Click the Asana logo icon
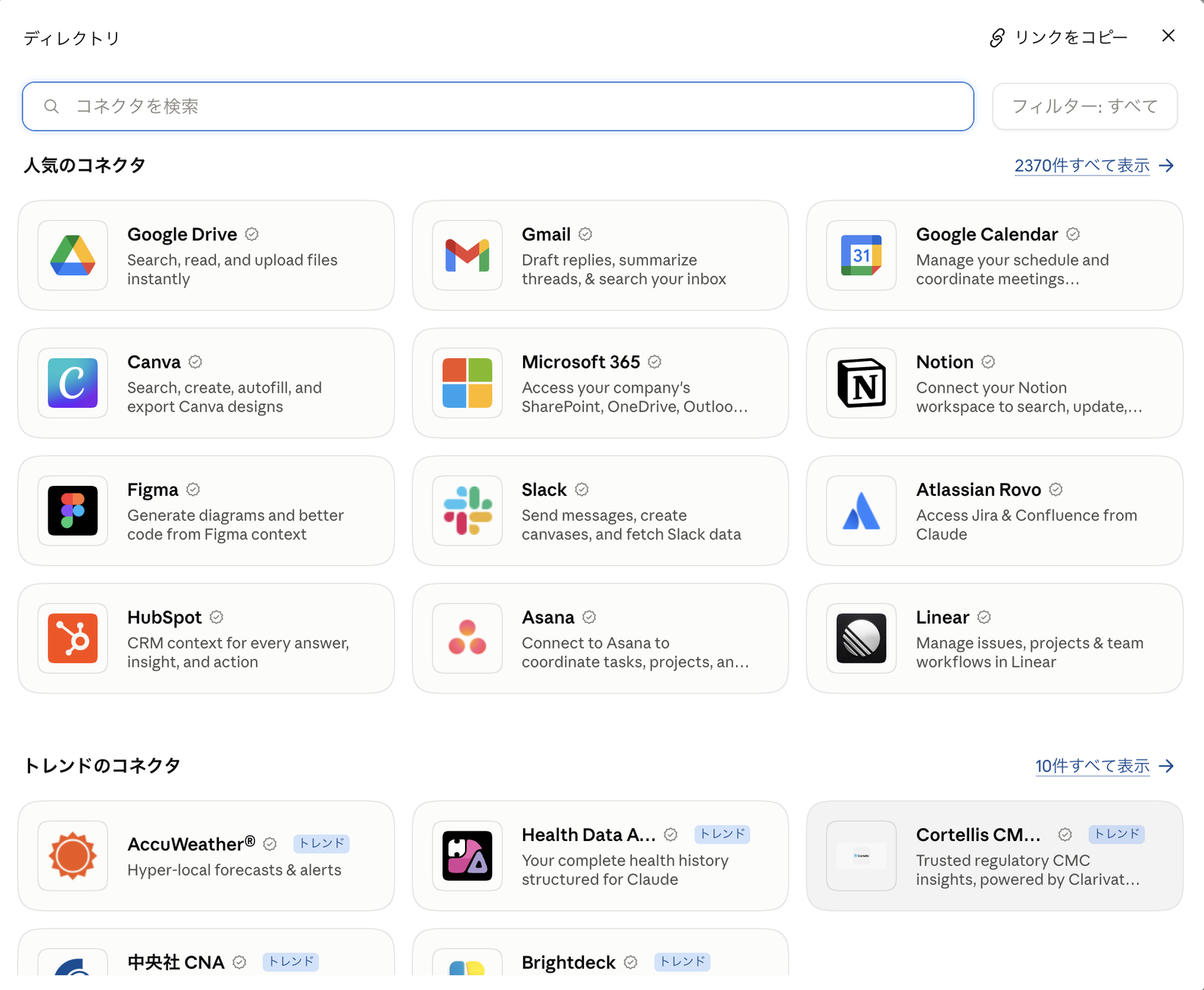This screenshot has height=990, width=1204. click(467, 639)
